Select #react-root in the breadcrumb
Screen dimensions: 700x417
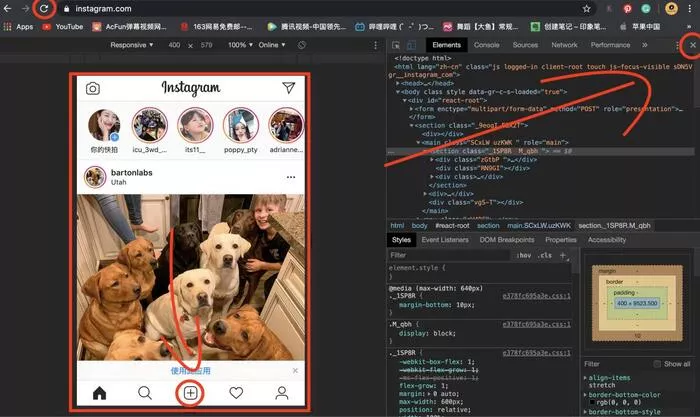pos(452,225)
